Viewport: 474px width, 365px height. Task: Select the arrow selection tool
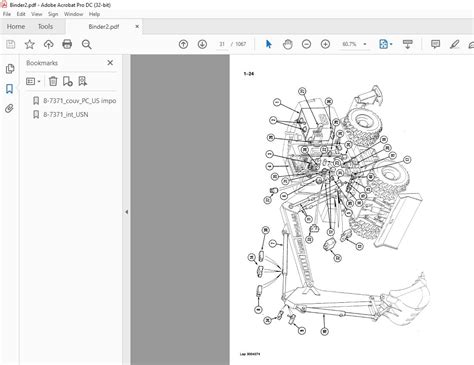pos(269,44)
